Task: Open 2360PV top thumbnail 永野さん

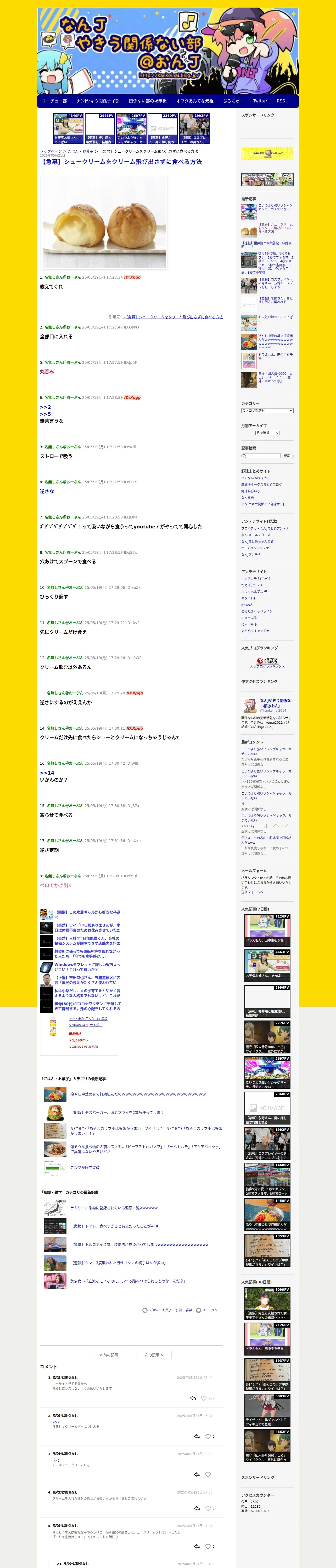Action: 163,128
